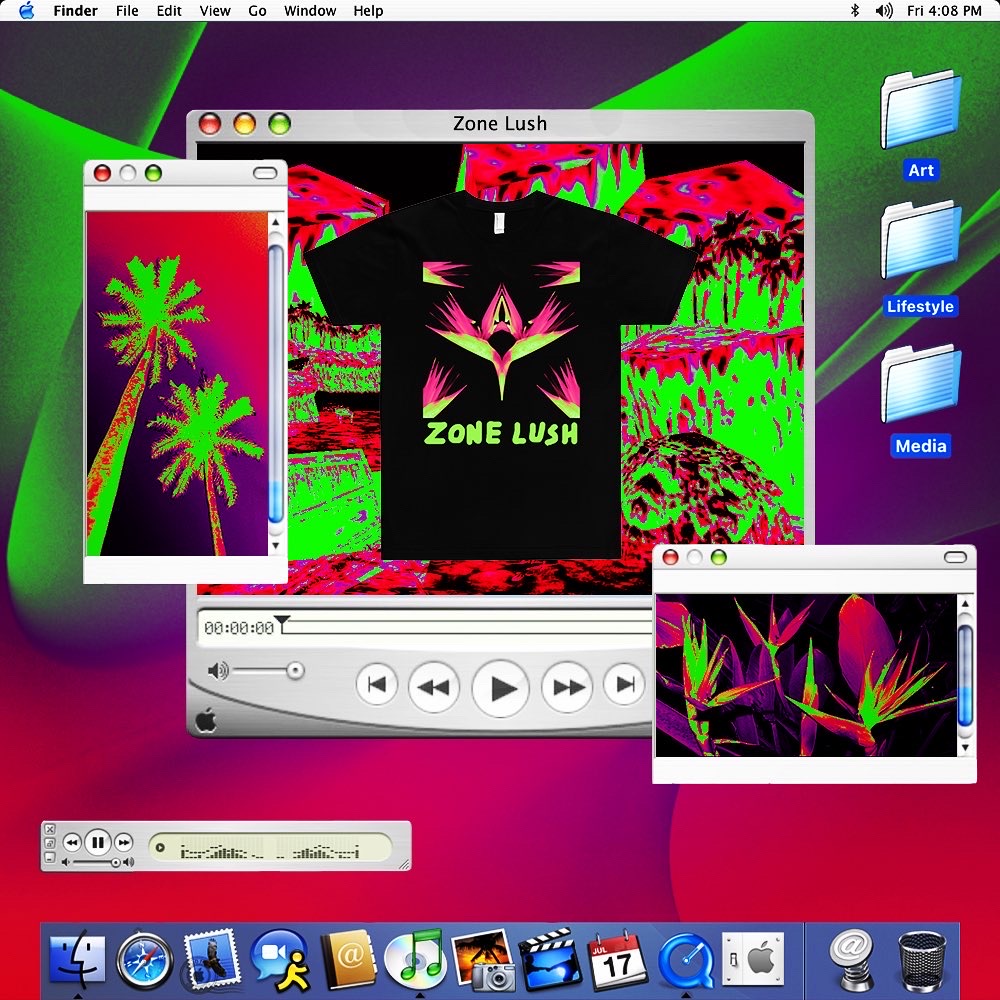Click the bird of paradise flower image
Image resolution: width=1000 pixels, height=1000 pixels.
pyautogui.click(x=806, y=675)
